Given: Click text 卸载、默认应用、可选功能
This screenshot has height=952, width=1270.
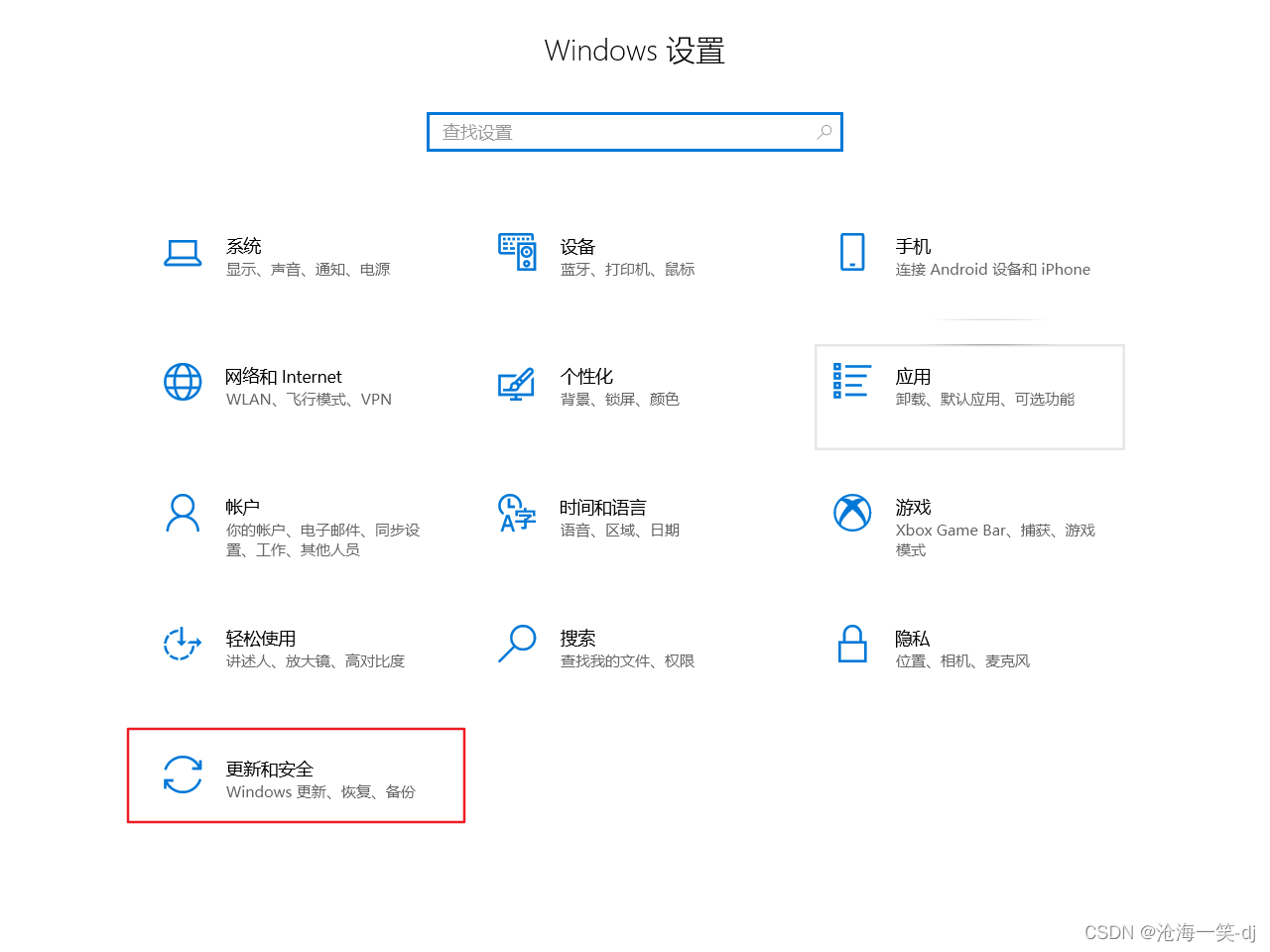Looking at the screenshot, I should click(985, 400).
